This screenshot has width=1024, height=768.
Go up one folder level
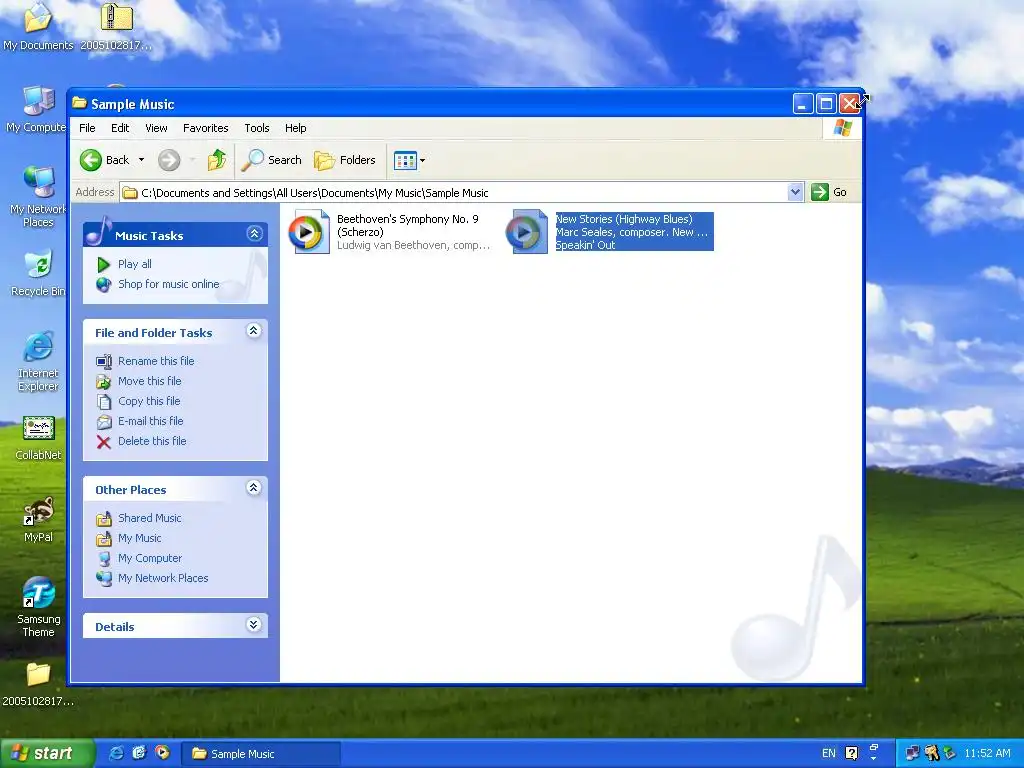[x=217, y=160]
